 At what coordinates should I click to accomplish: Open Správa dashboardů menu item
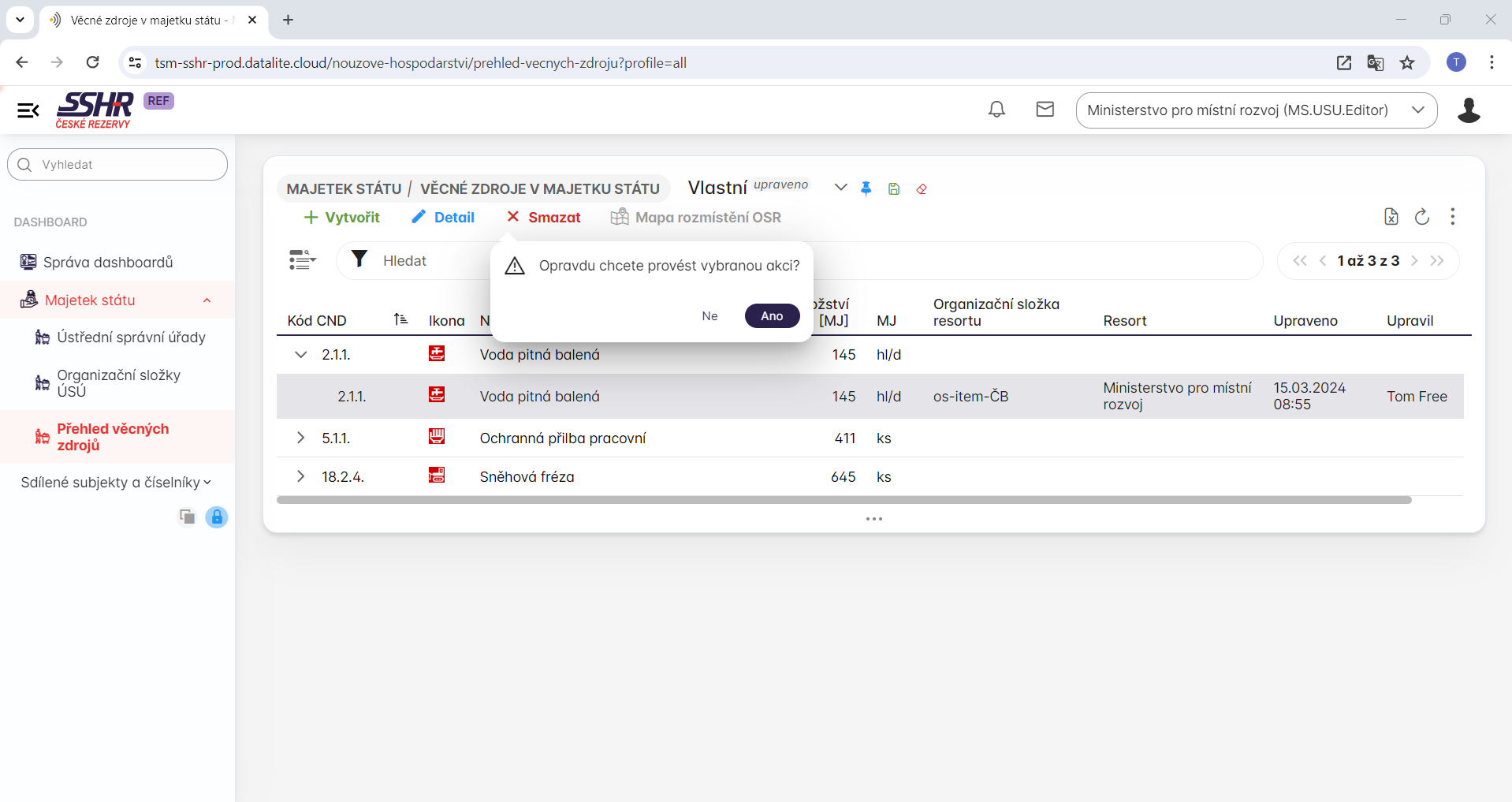[x=107, y=262]
